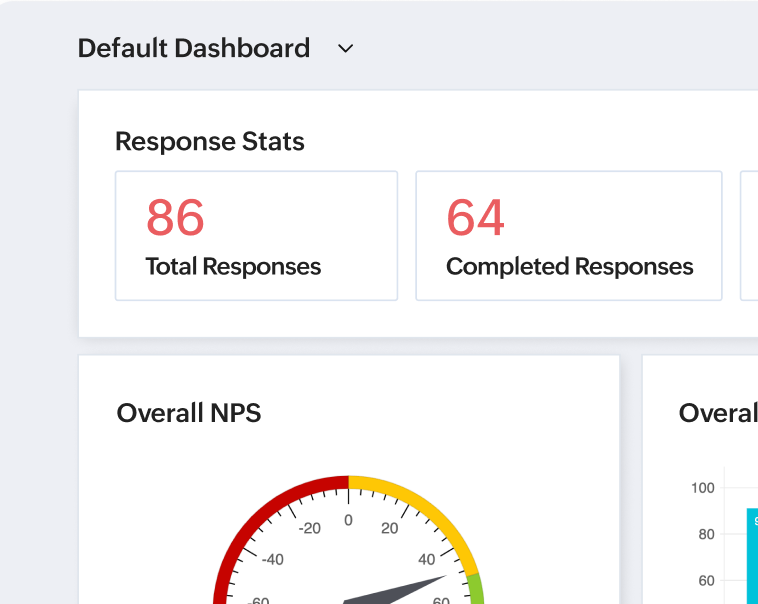The width and height of the screenshot is (758, 604).
Task: Click the chart axis label 100
Action: click(x=703, y=488)
